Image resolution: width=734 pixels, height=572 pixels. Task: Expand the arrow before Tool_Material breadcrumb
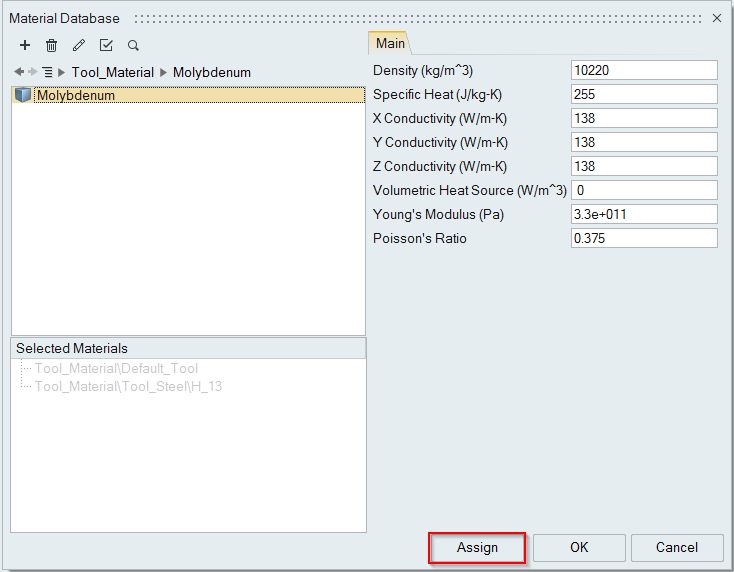click(62, 72)
